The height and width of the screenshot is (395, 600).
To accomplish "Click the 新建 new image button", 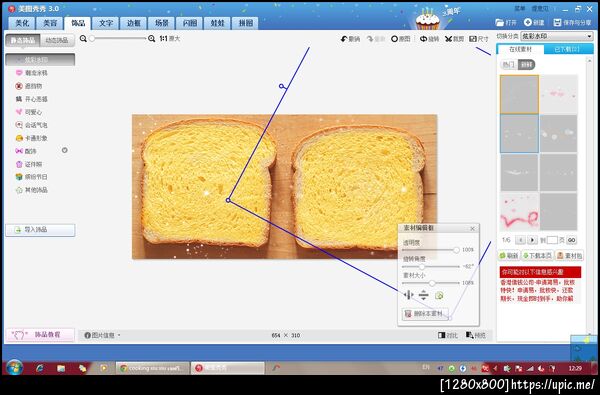I will (534, 23).
